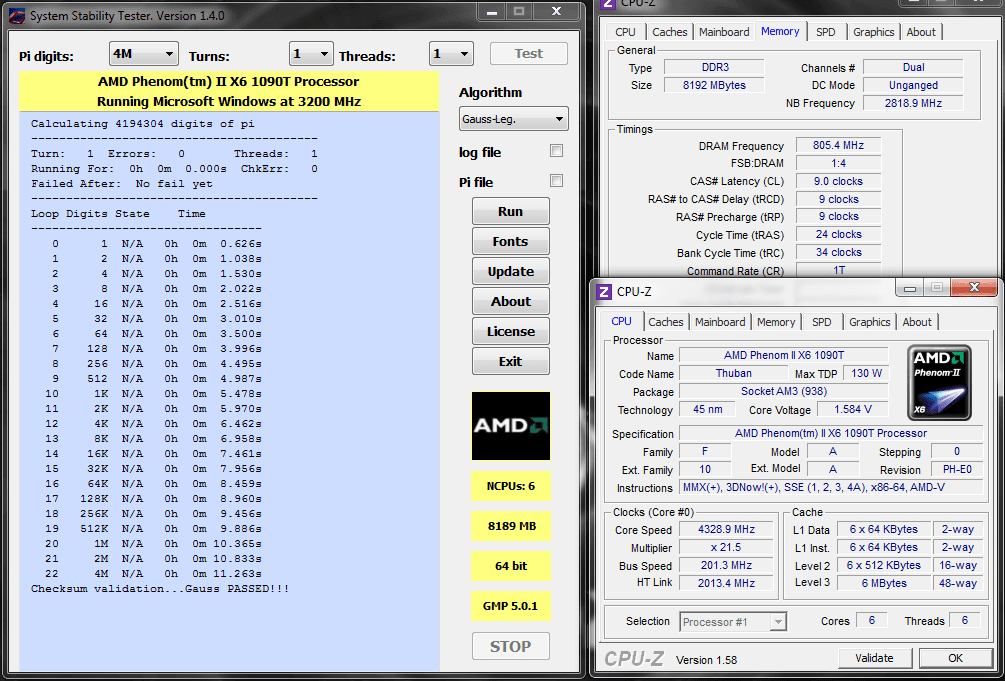Click the Validate button in CPU-Z
Viewport: 1005px width, 681px height.
point(874,658)
